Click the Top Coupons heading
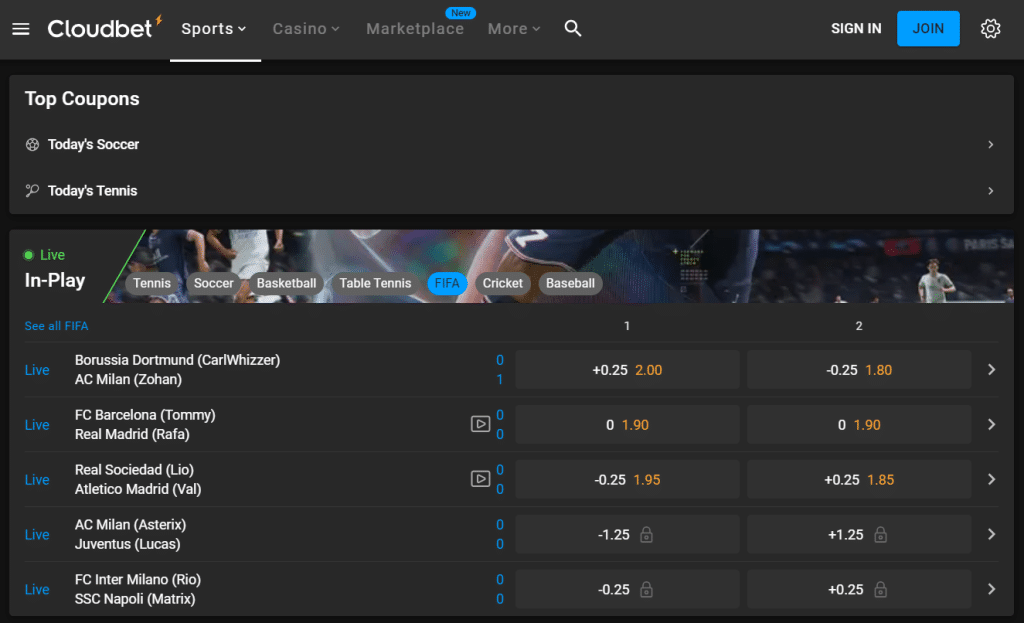This screenshot has height=623, width=1024. 82,99
